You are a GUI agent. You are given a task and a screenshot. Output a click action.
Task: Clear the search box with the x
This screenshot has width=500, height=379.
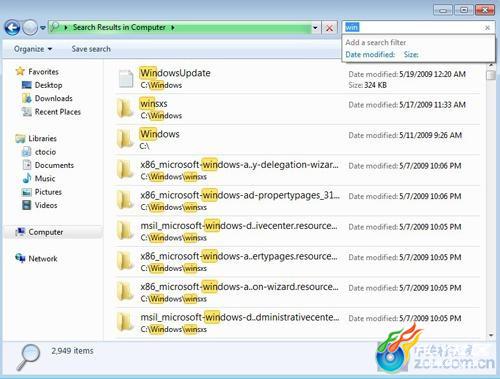pyautogui.click(x=487, y=28)
